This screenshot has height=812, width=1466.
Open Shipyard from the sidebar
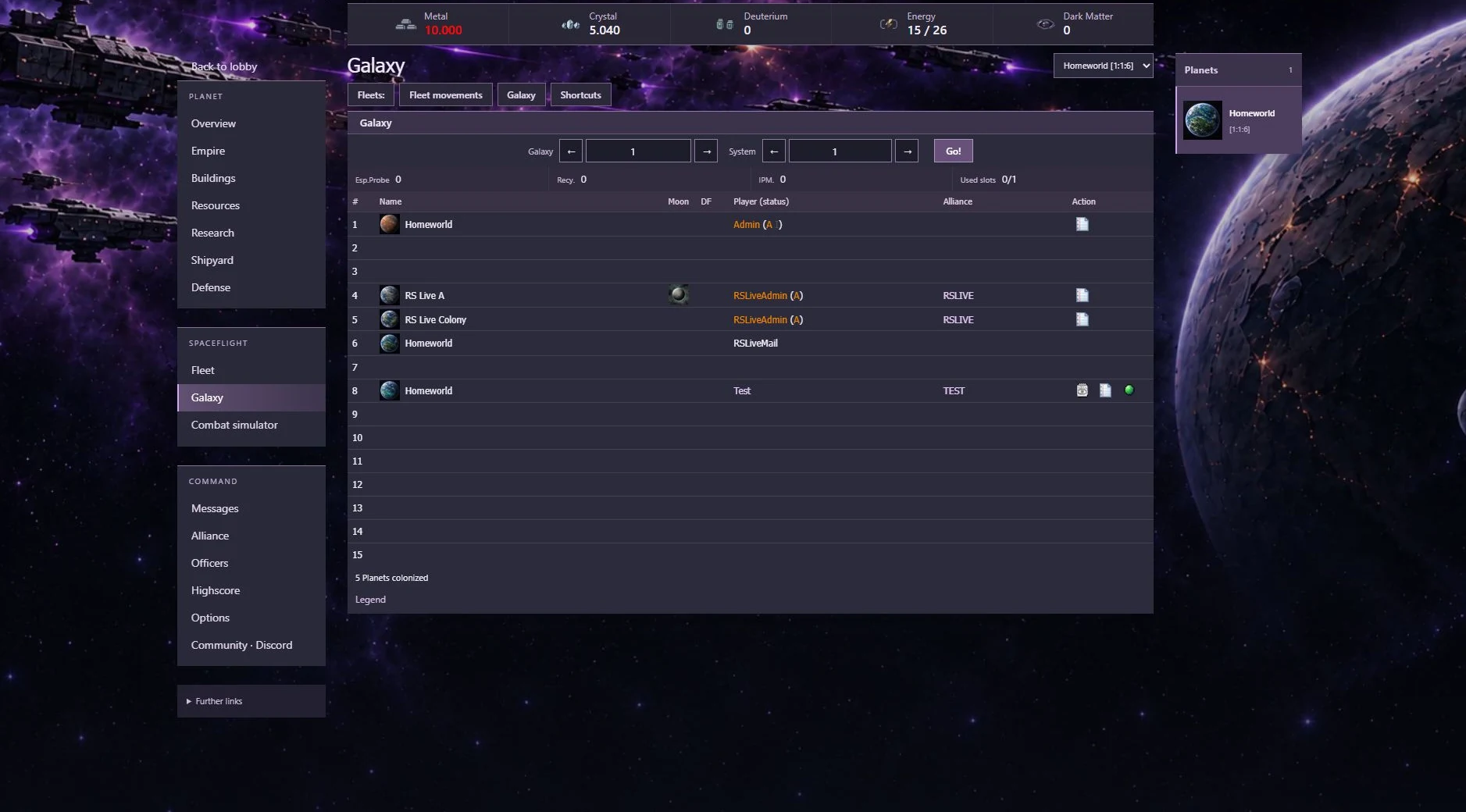(251, 260)
